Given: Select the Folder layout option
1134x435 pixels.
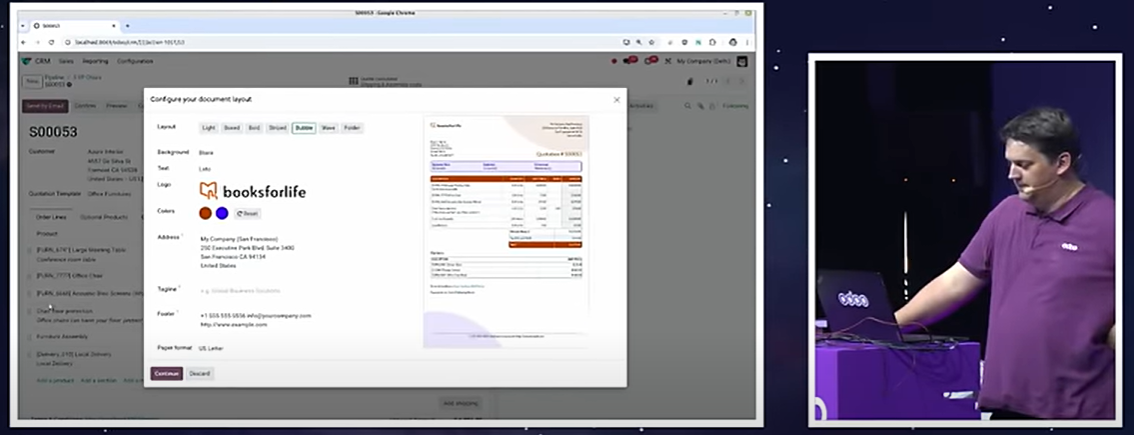Looking at the screenshot, I should point(351,128).
